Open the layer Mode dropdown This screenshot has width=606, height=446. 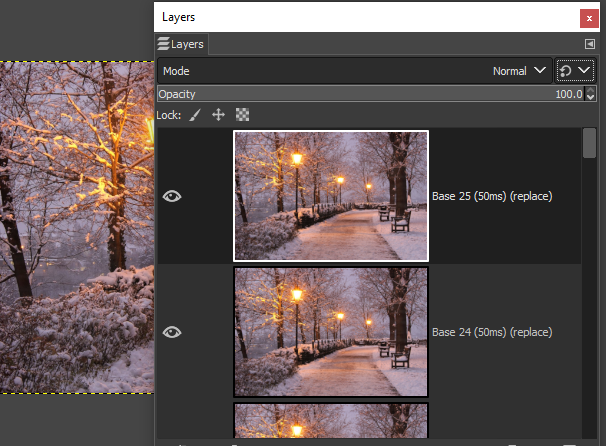pos(354,71)
